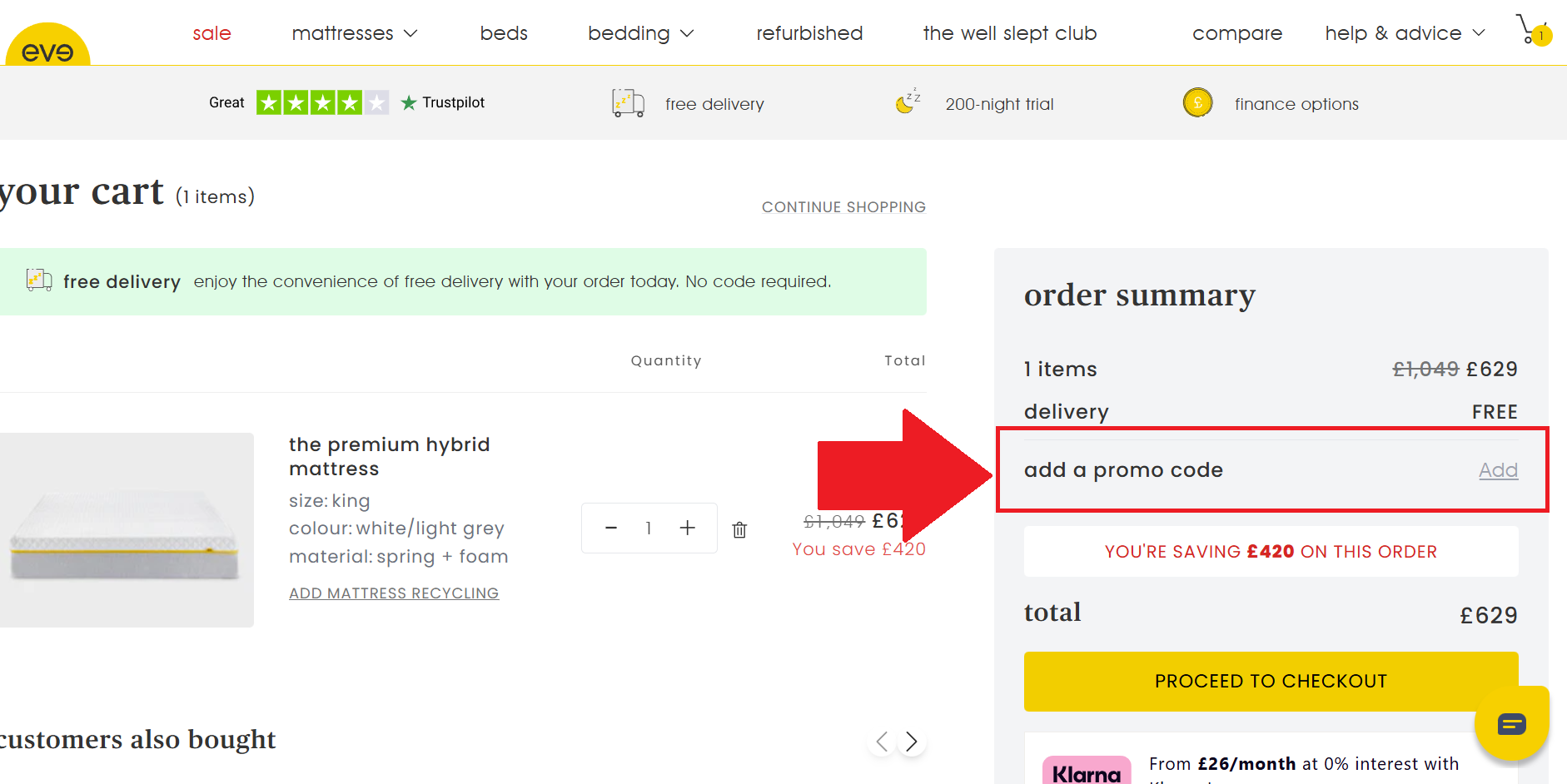Expand the bedding dropdown
Screen dimensions: 1567x784
pyautogui.click(x=640, y=33)
